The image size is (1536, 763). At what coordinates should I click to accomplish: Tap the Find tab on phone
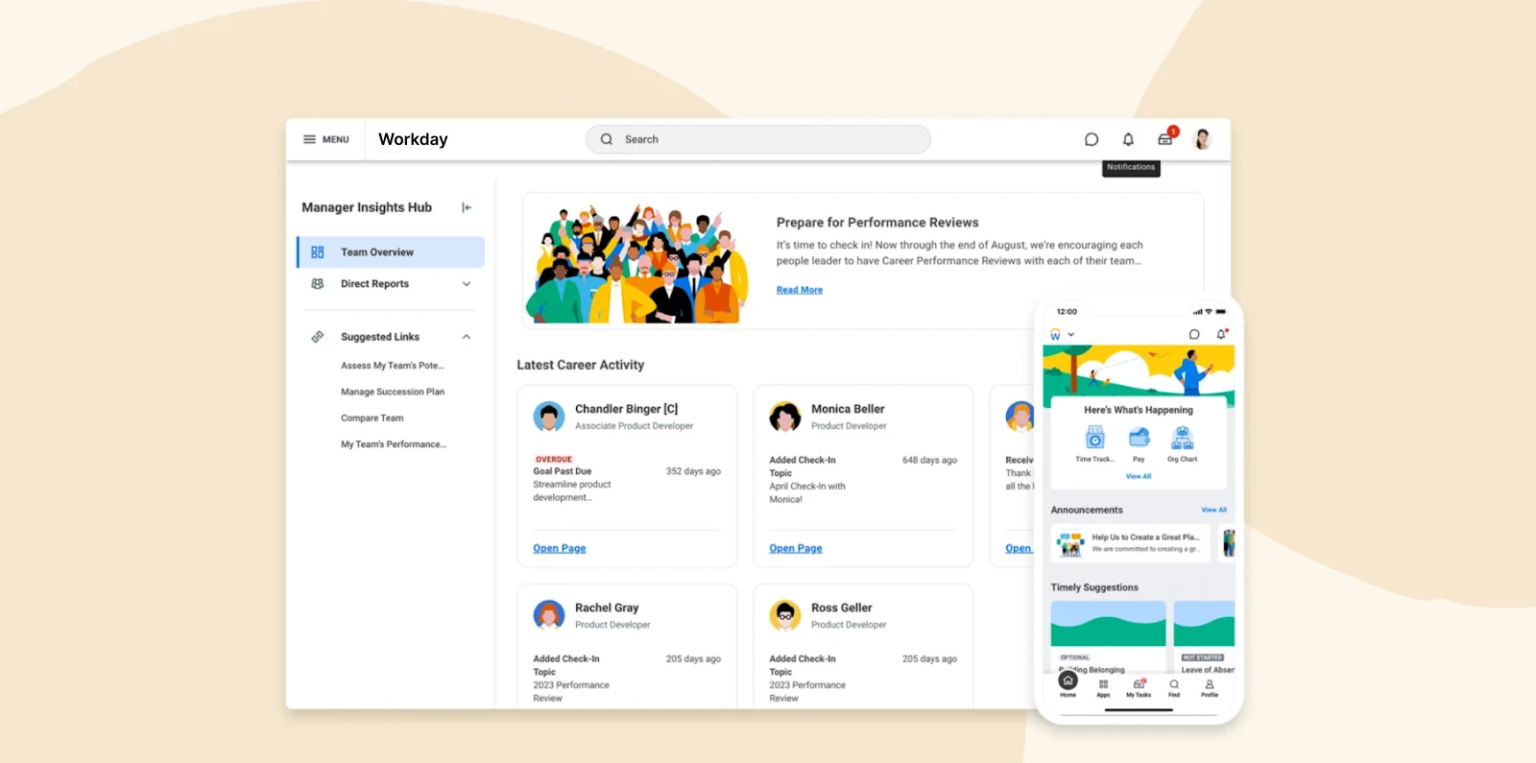(x=1174, y=687)
